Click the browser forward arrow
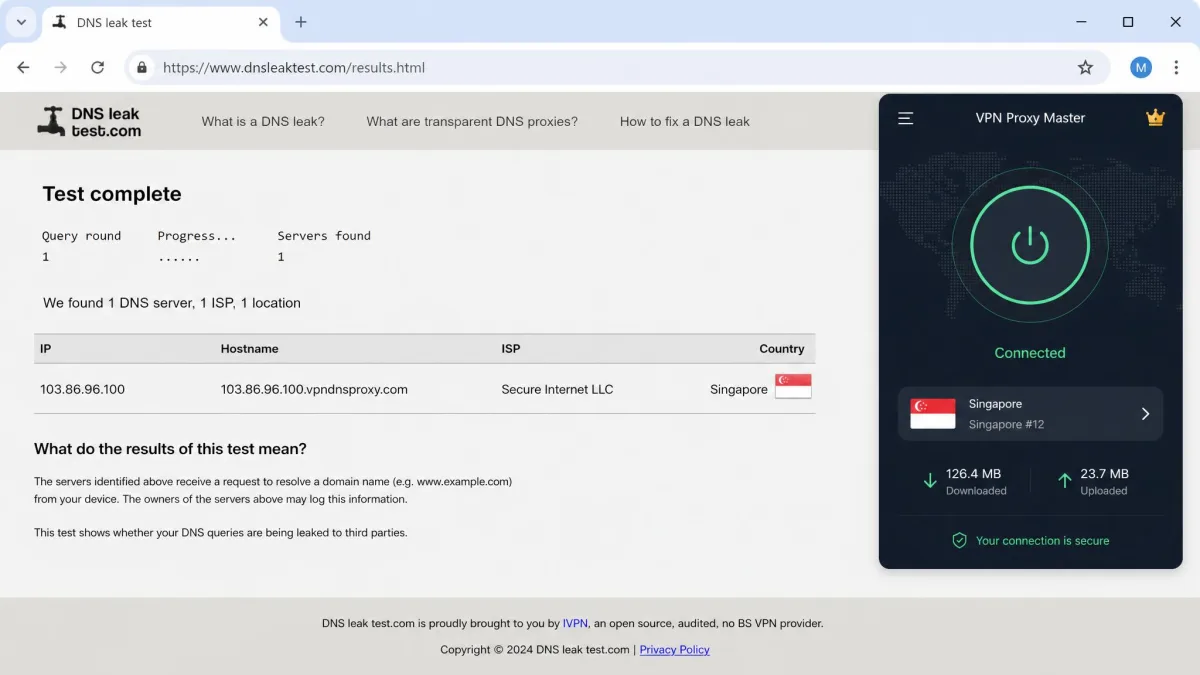Screen dimensions: 1200x675 [x=60, y=67]
